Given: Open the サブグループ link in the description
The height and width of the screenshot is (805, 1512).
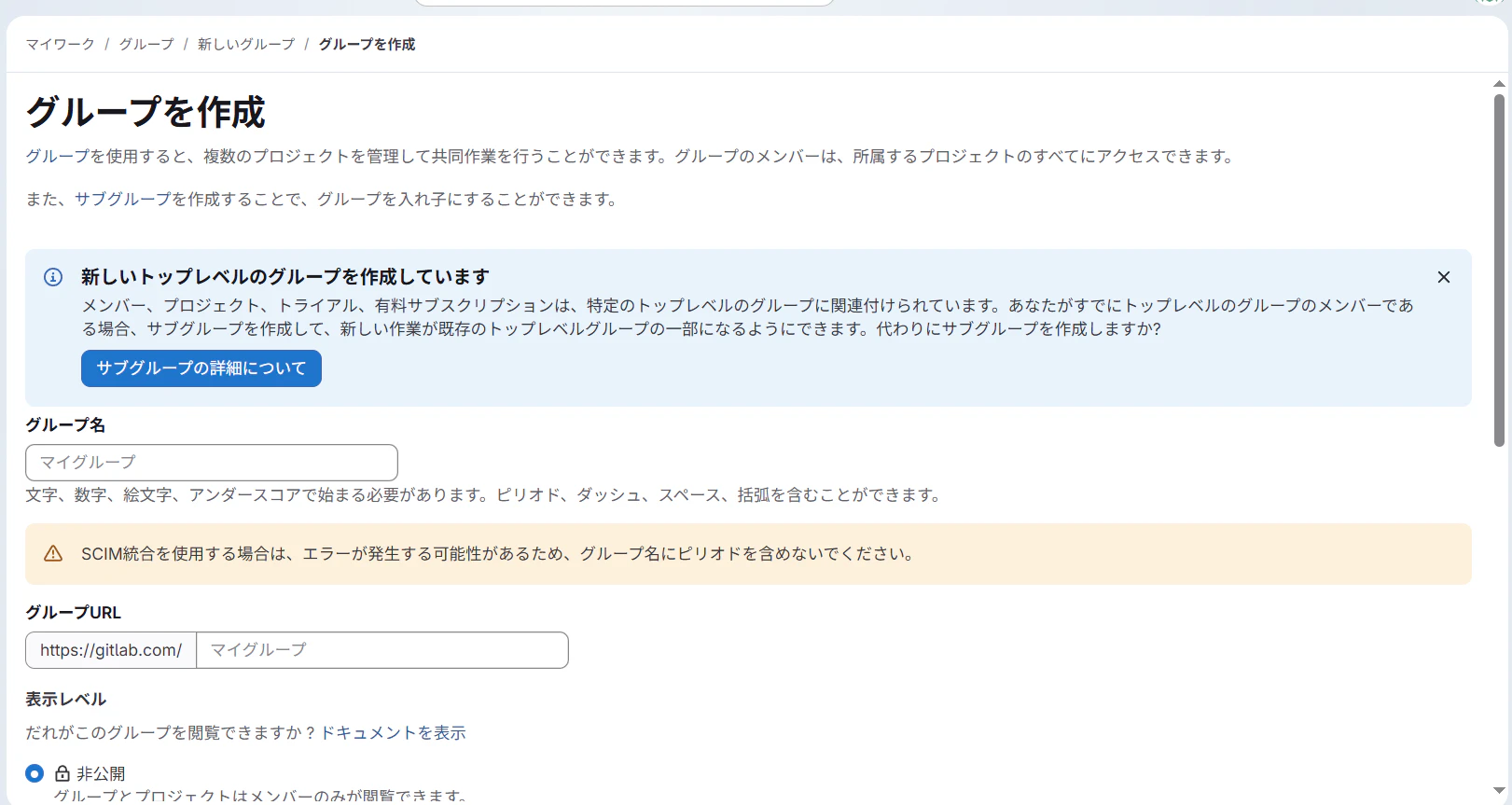Looking at the screenshot, I should pyautogui.click(x=123, y=199).
